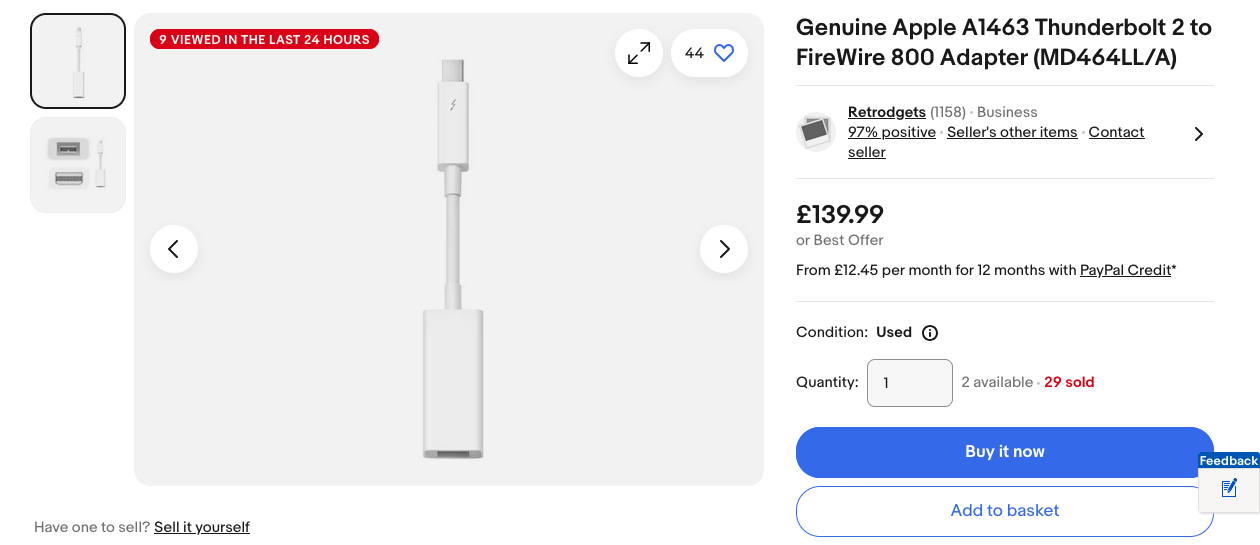Show previous product image
Image resolution: width=1260 pixels, height=545 pixels.
click(174, 249)
